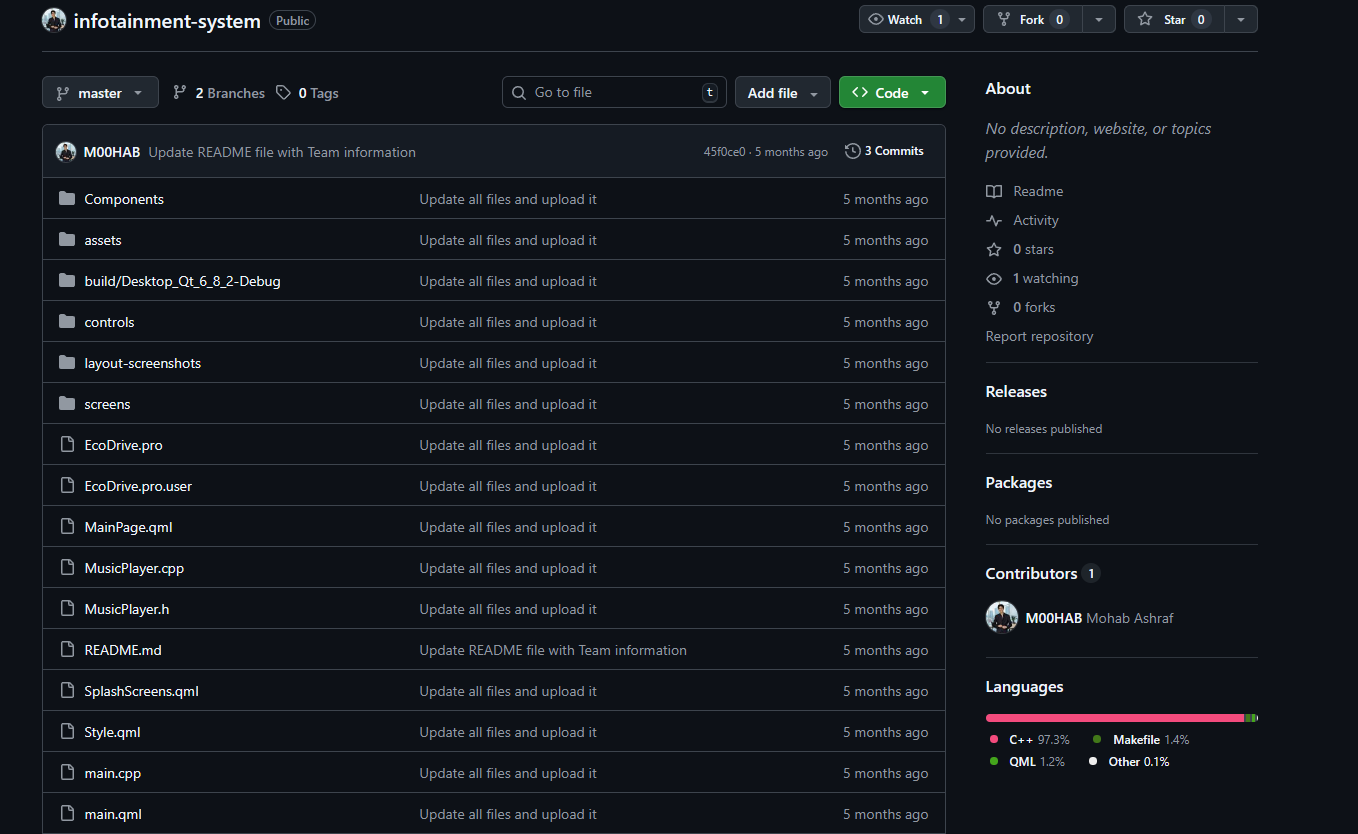
Task: Open the MusicPlayer.cpp file
Action: pyautogui.click(x=134, y=568)
